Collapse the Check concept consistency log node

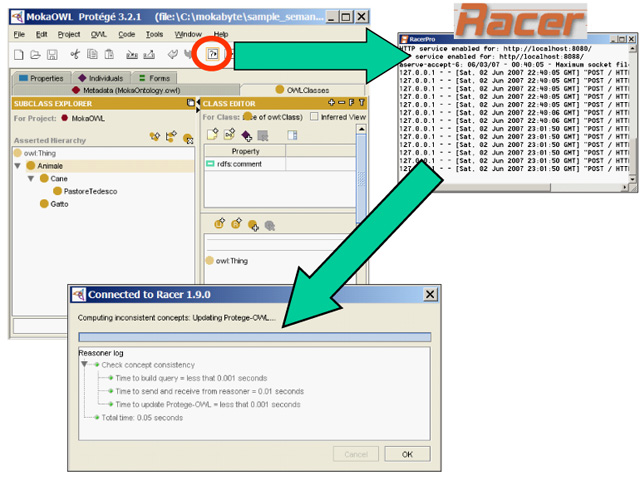pyautogui.click(x=84, y=364)
